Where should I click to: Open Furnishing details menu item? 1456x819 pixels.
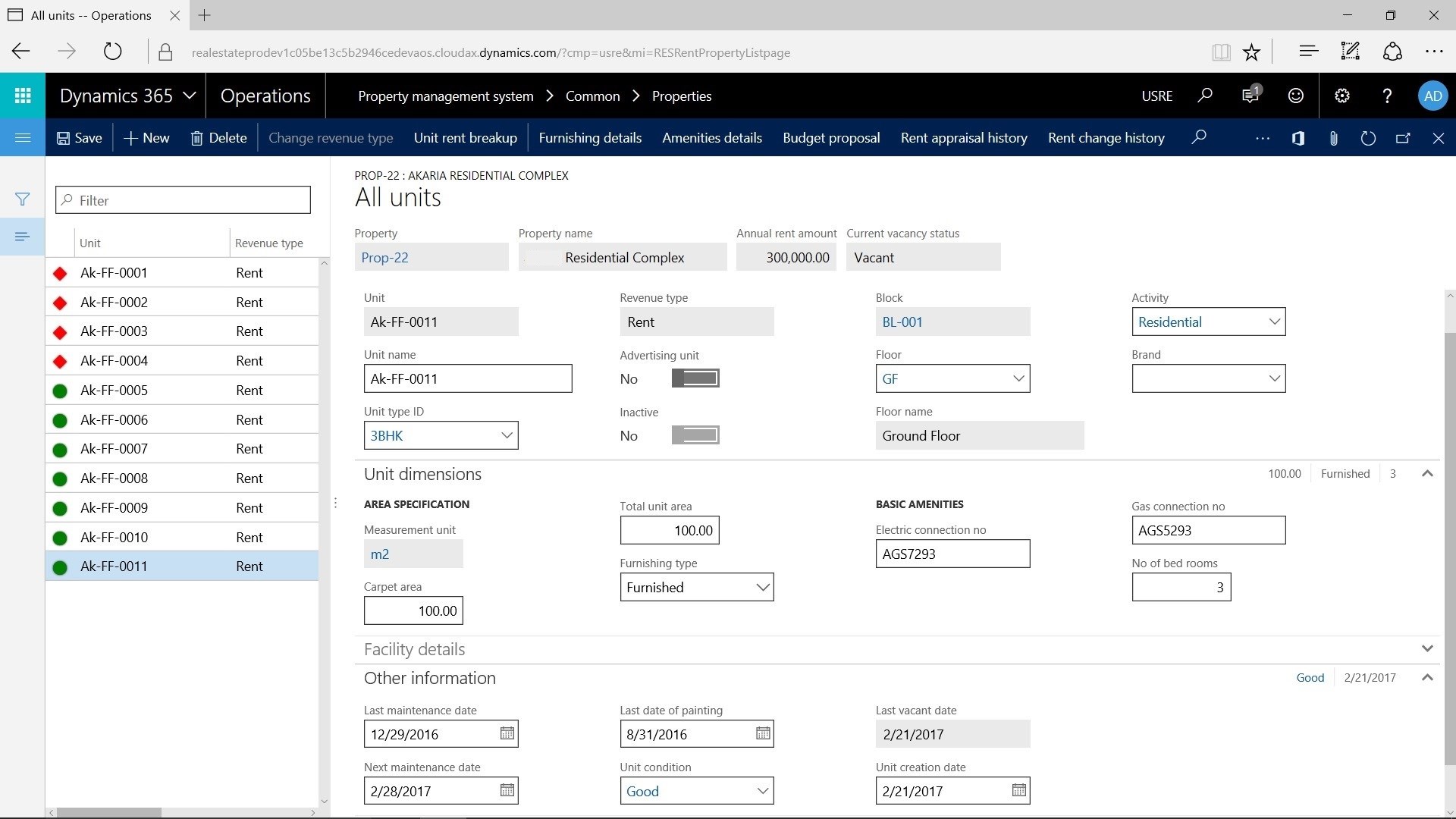(x=590, y=138)
